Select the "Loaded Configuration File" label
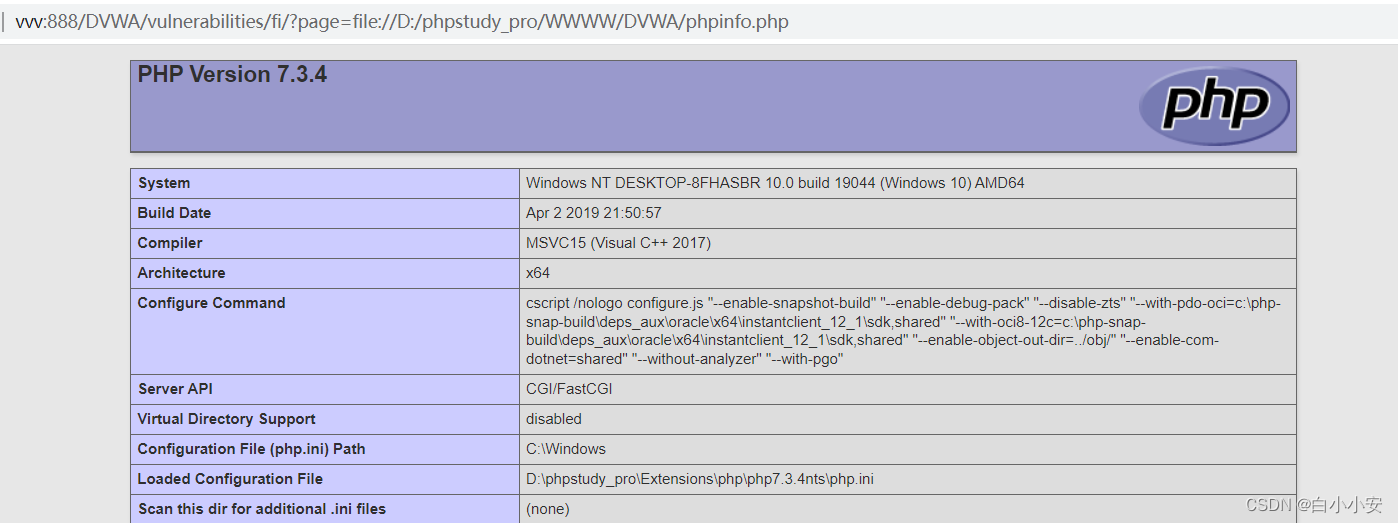The width and height of the screenshot is (1398, 523). tap(230, 479)
